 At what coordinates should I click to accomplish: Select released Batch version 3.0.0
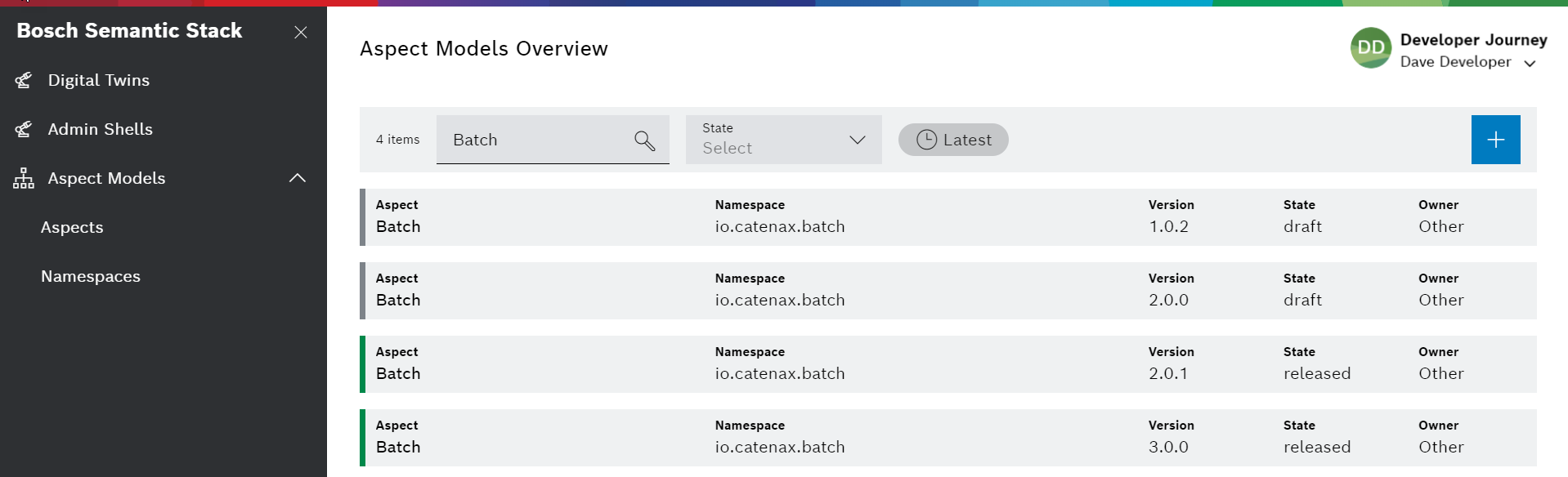[948, 438]
